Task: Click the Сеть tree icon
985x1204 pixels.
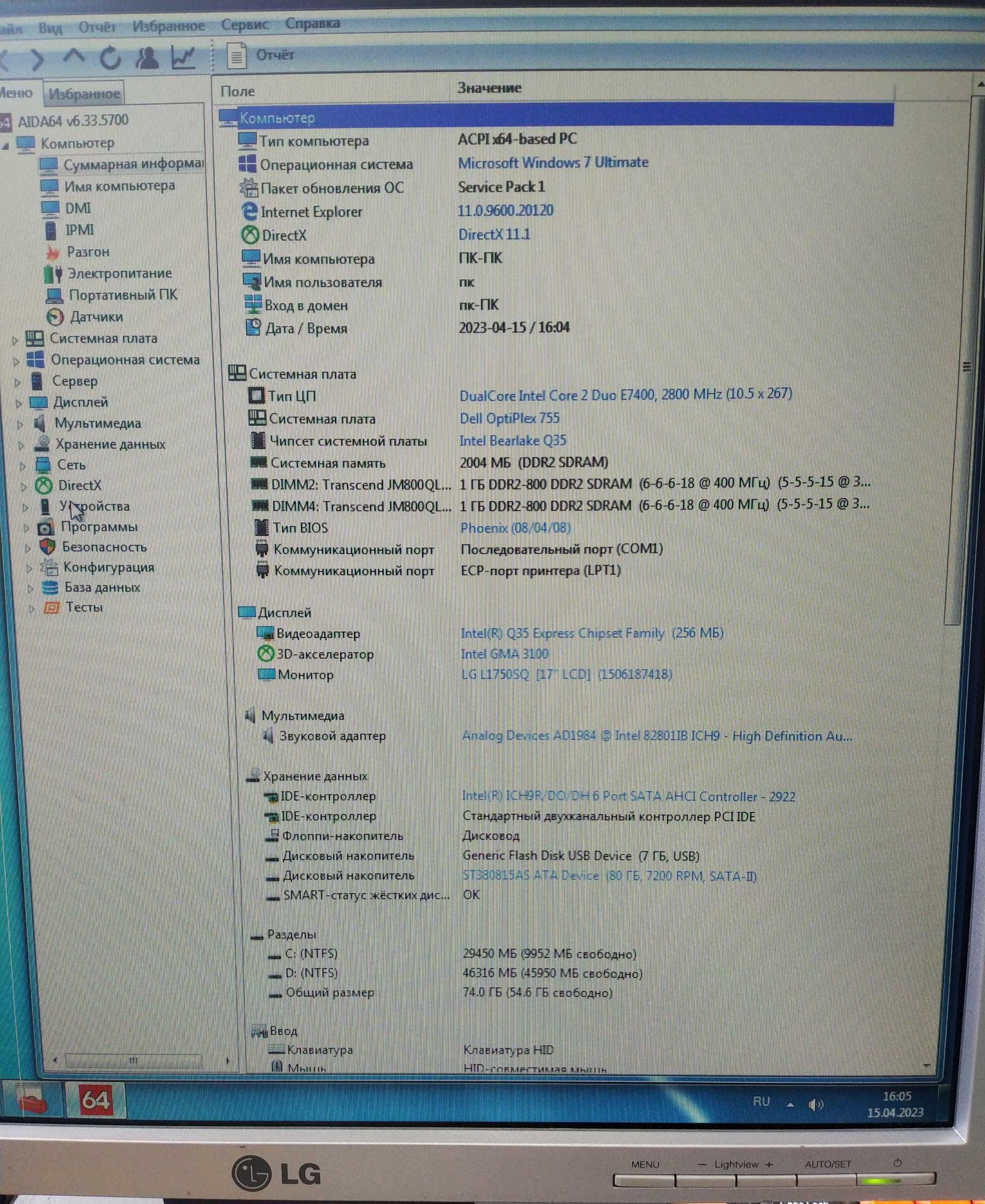Action: coord(43,465)
